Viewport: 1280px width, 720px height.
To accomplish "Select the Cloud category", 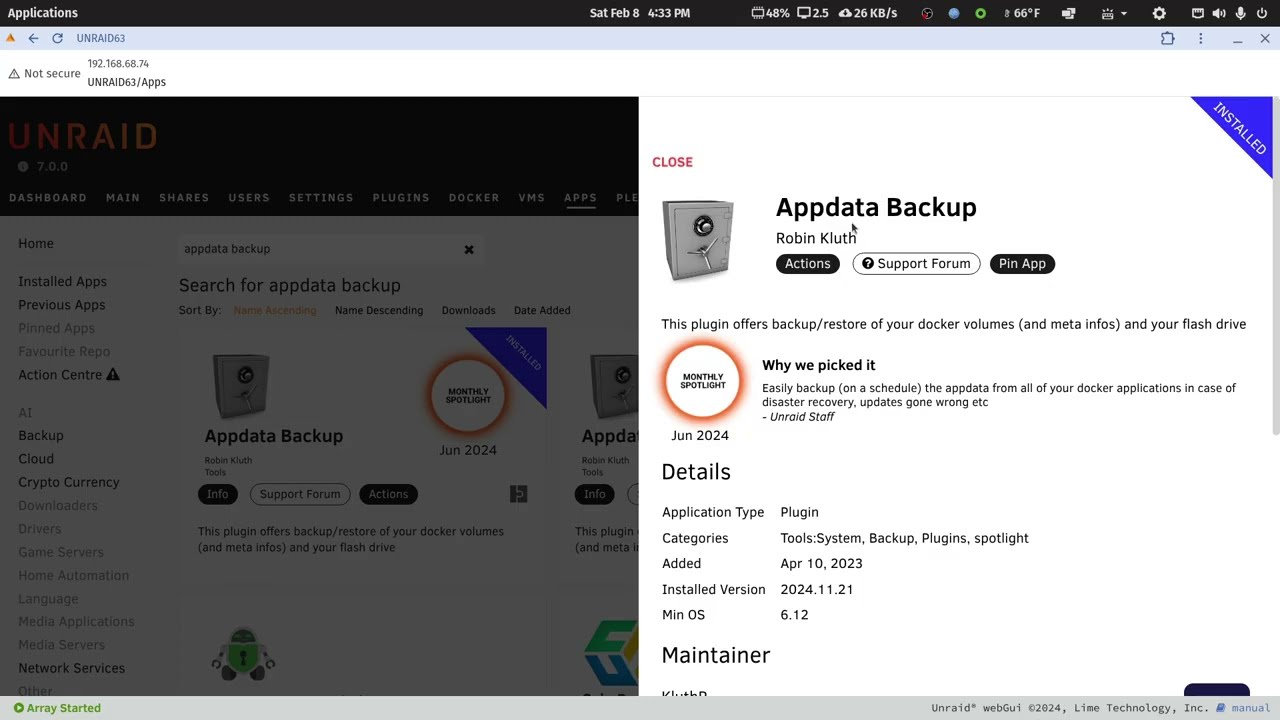I will pyautogui.click(x=36, y=459).
